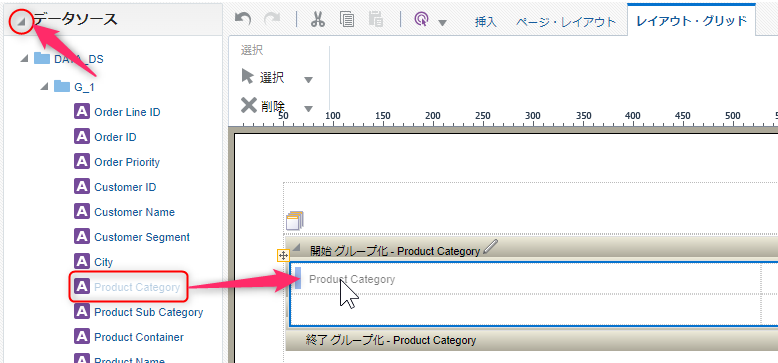This screenshot has width=778, height=363.
Task: Select the DATA_DS folder icon
Action: [42, 59]
